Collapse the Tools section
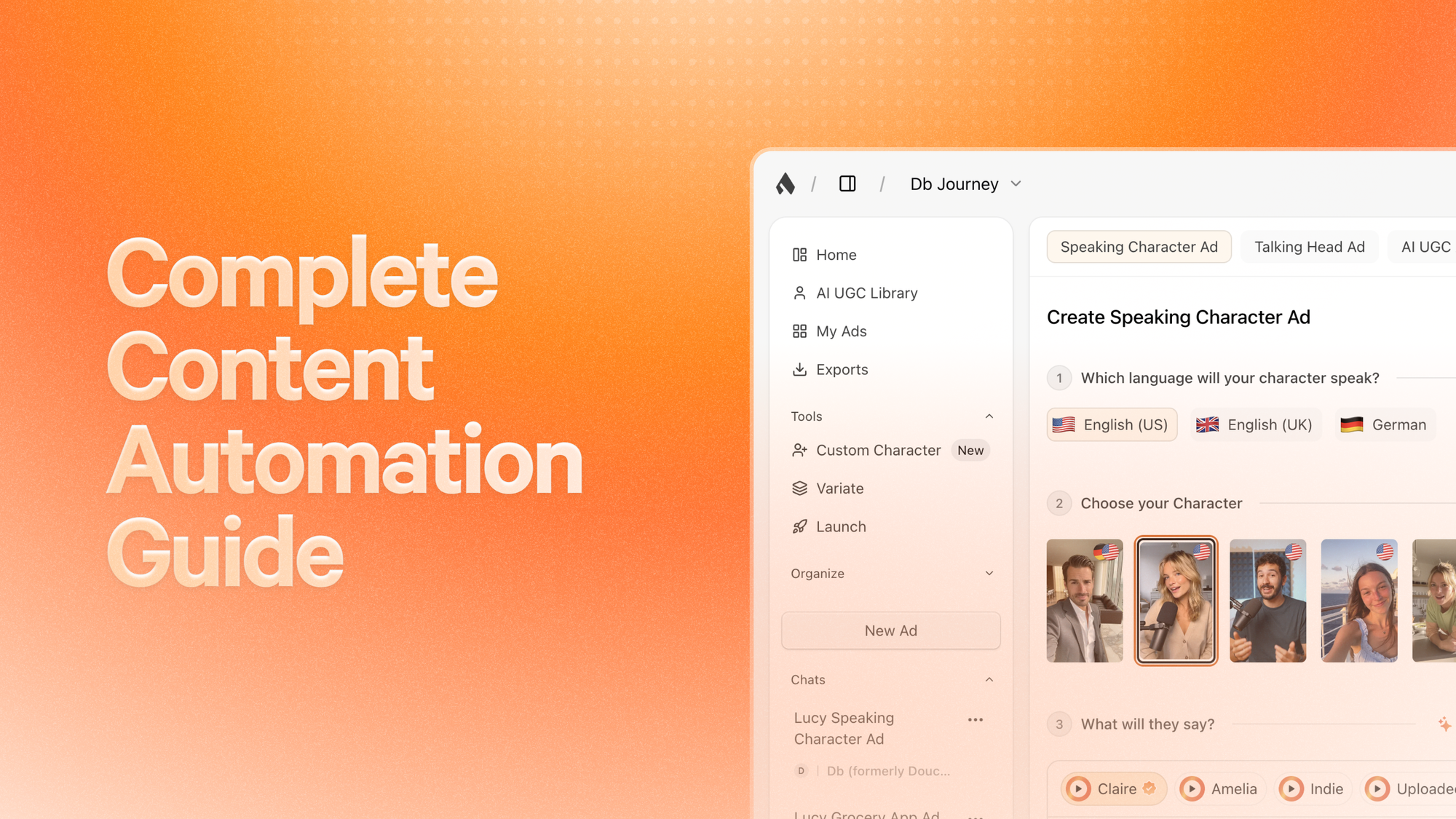Image resolution: width=1456 pixels, height=819 pixels. [x=989, y=416]
